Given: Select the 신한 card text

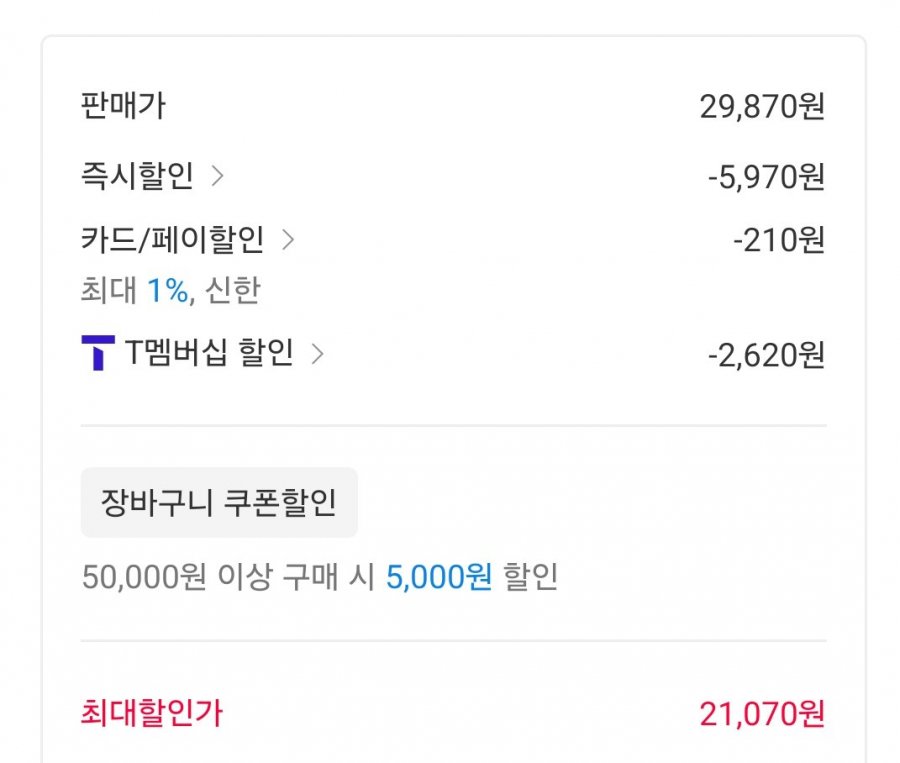Looking at the screenshot, I should tap(232, 290).
